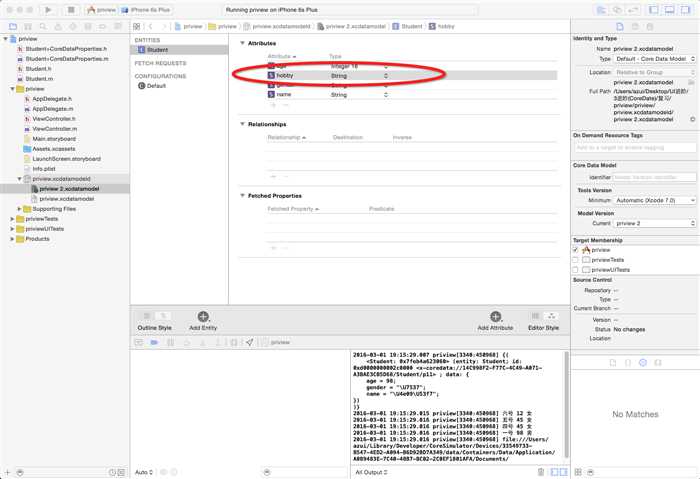Toggle the navigator panel visibility
700x479 pixels.
(653, 10)
